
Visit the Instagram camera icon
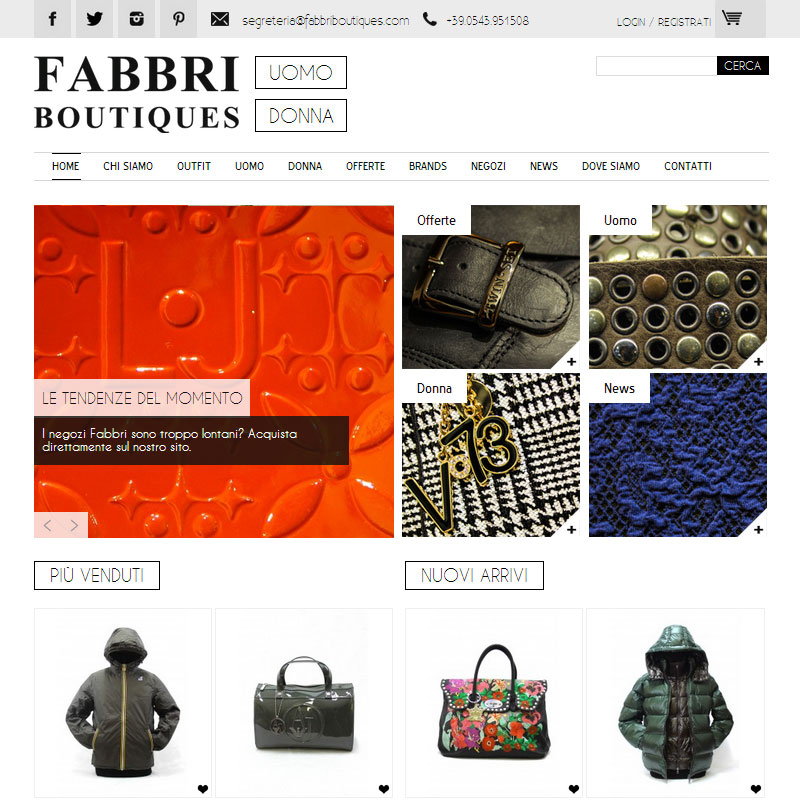[x=136, y=19]
